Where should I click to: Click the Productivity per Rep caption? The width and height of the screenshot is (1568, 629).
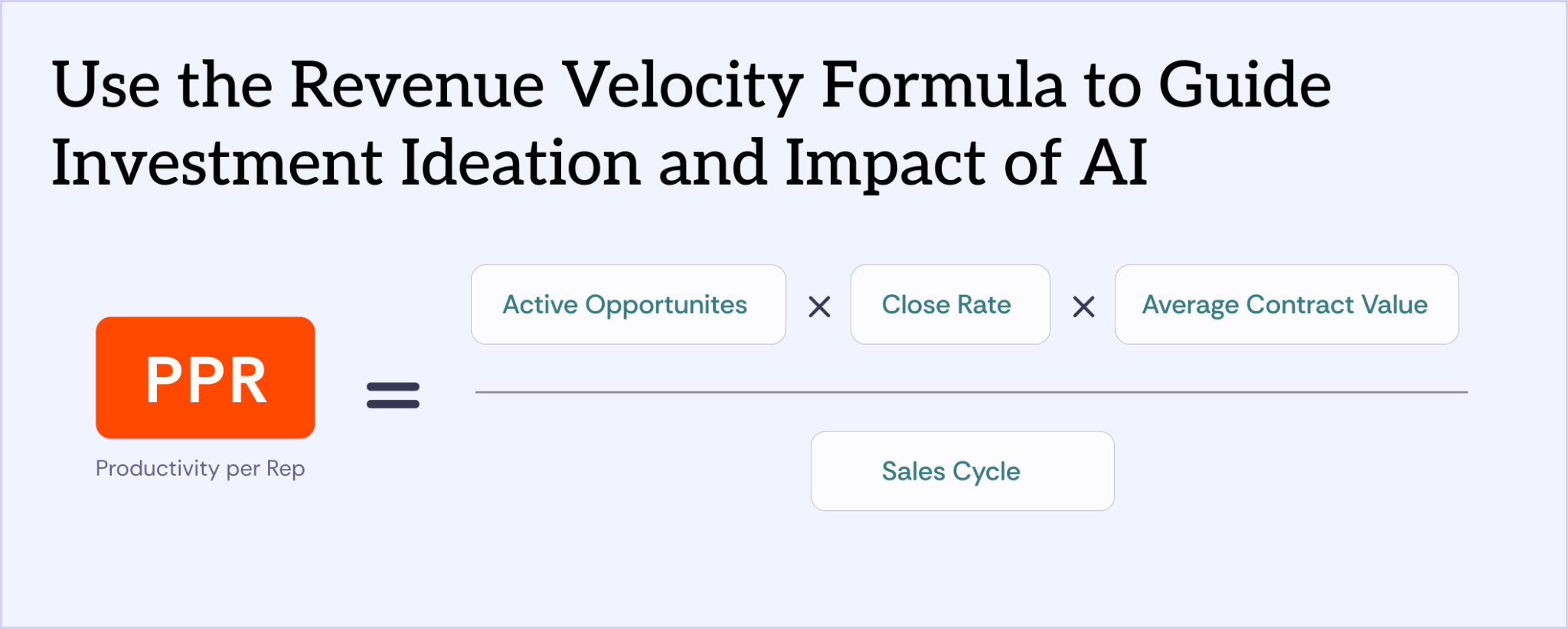point(201,468)
